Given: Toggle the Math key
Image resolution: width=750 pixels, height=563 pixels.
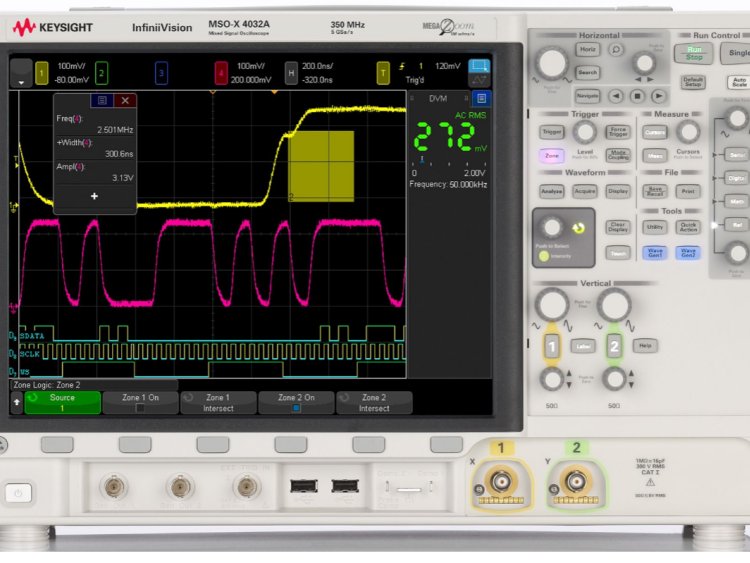Looking at the screenshot, I should (737, 201).
